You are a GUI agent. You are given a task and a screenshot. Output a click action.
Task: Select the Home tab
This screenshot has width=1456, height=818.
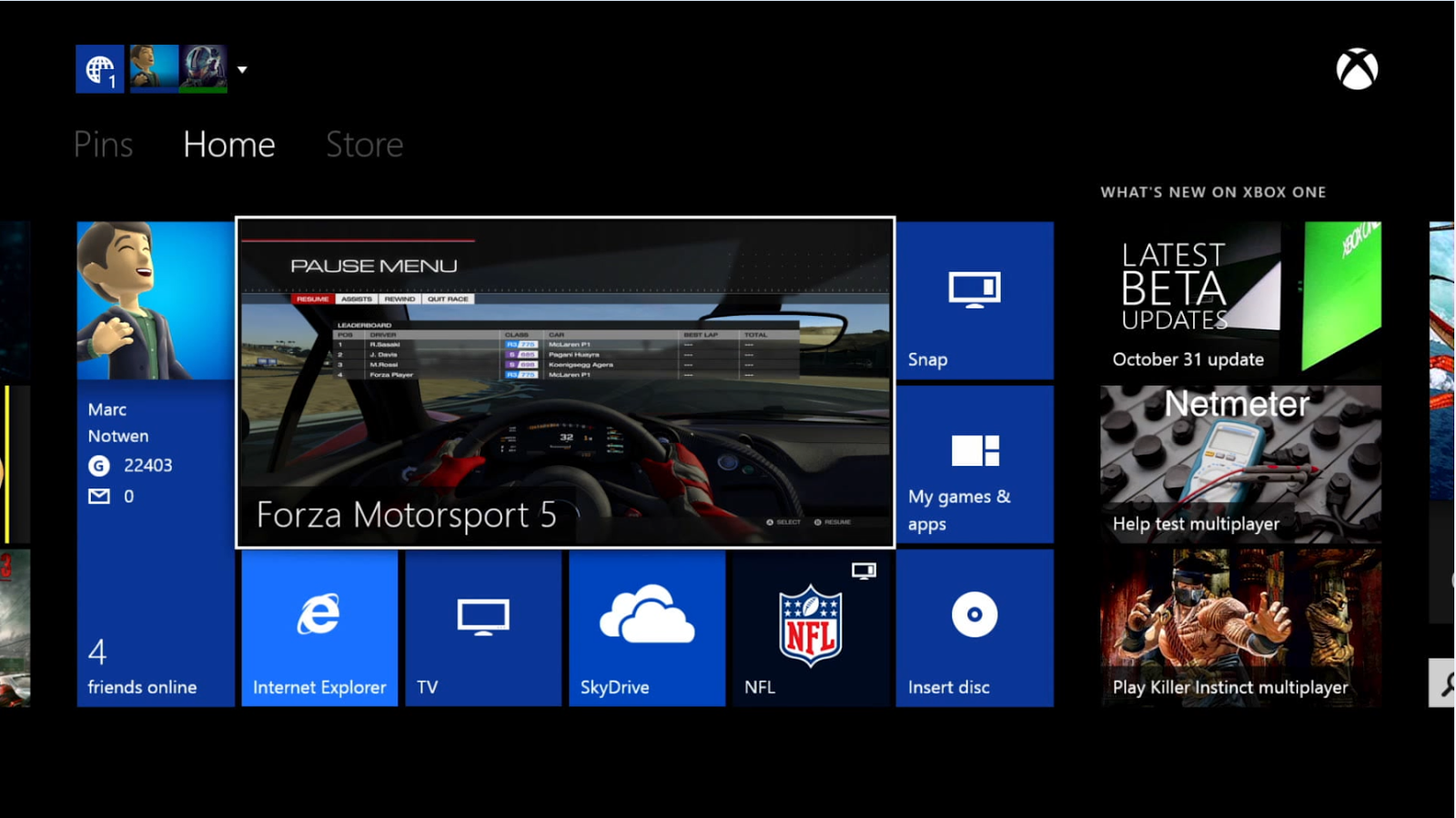[228, 145]
